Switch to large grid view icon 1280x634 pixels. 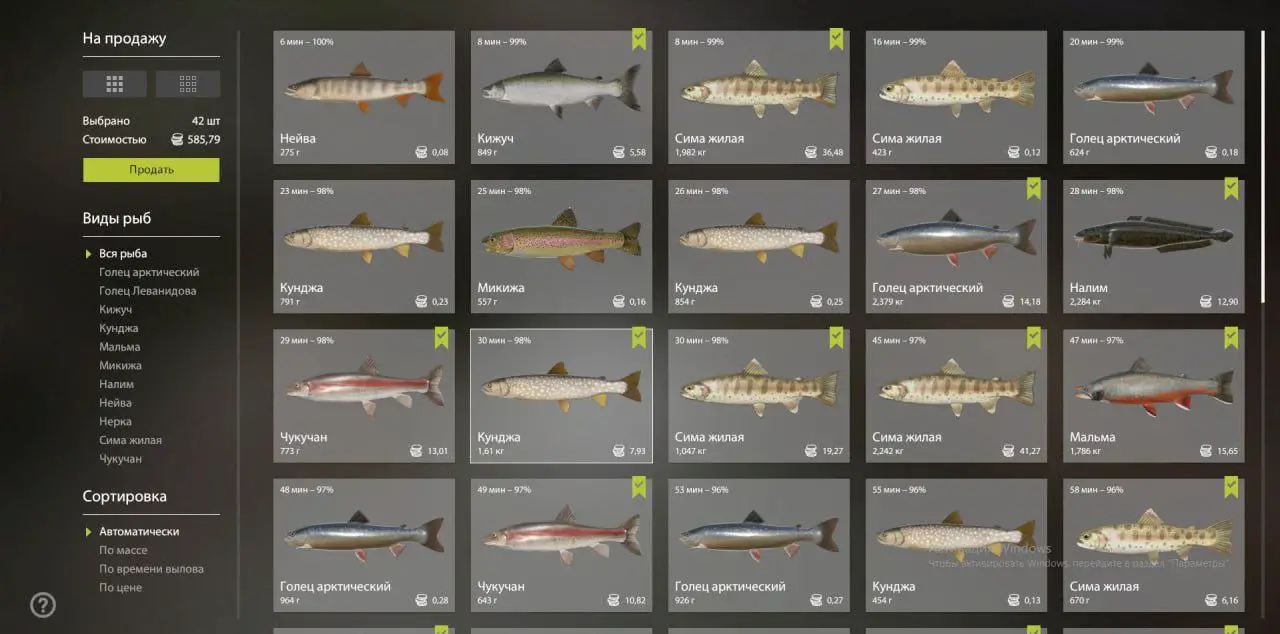114,84
